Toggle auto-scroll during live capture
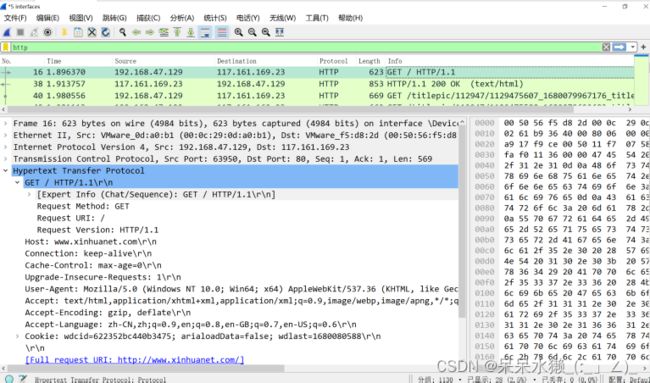 click(205, 32)
